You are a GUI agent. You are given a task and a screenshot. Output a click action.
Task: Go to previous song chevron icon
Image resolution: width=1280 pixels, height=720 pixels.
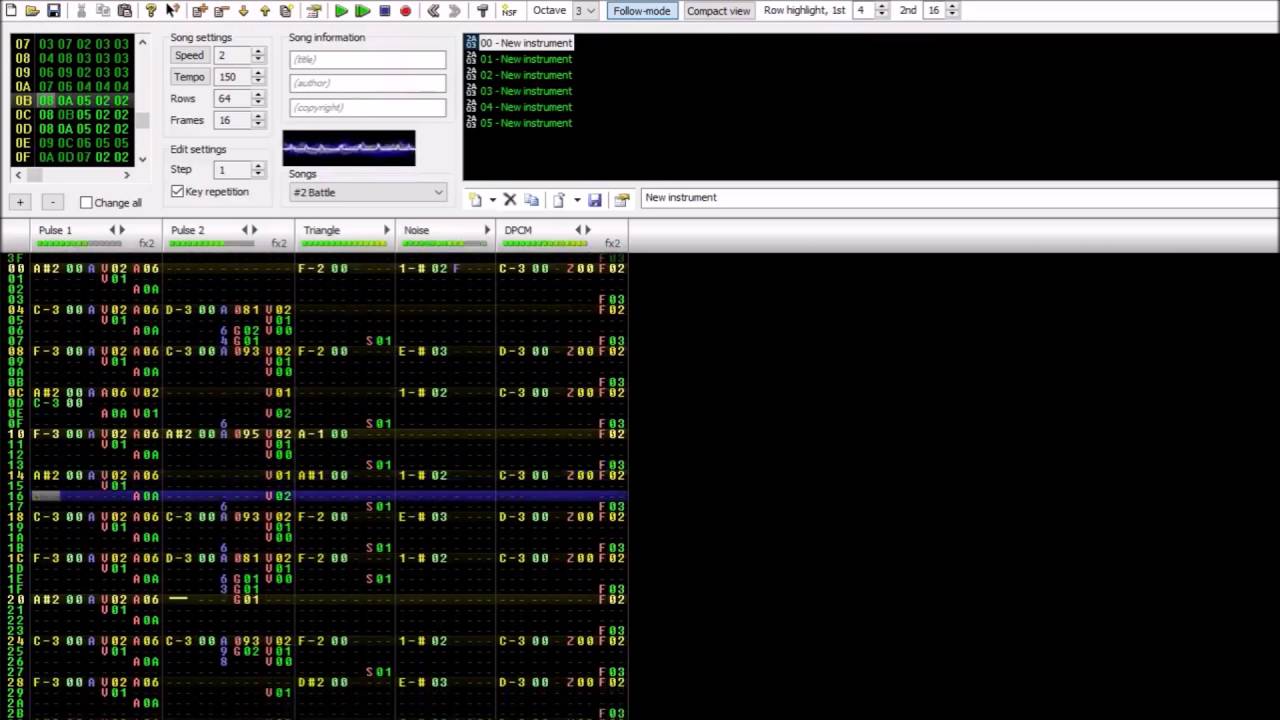[x=433, y=11]
